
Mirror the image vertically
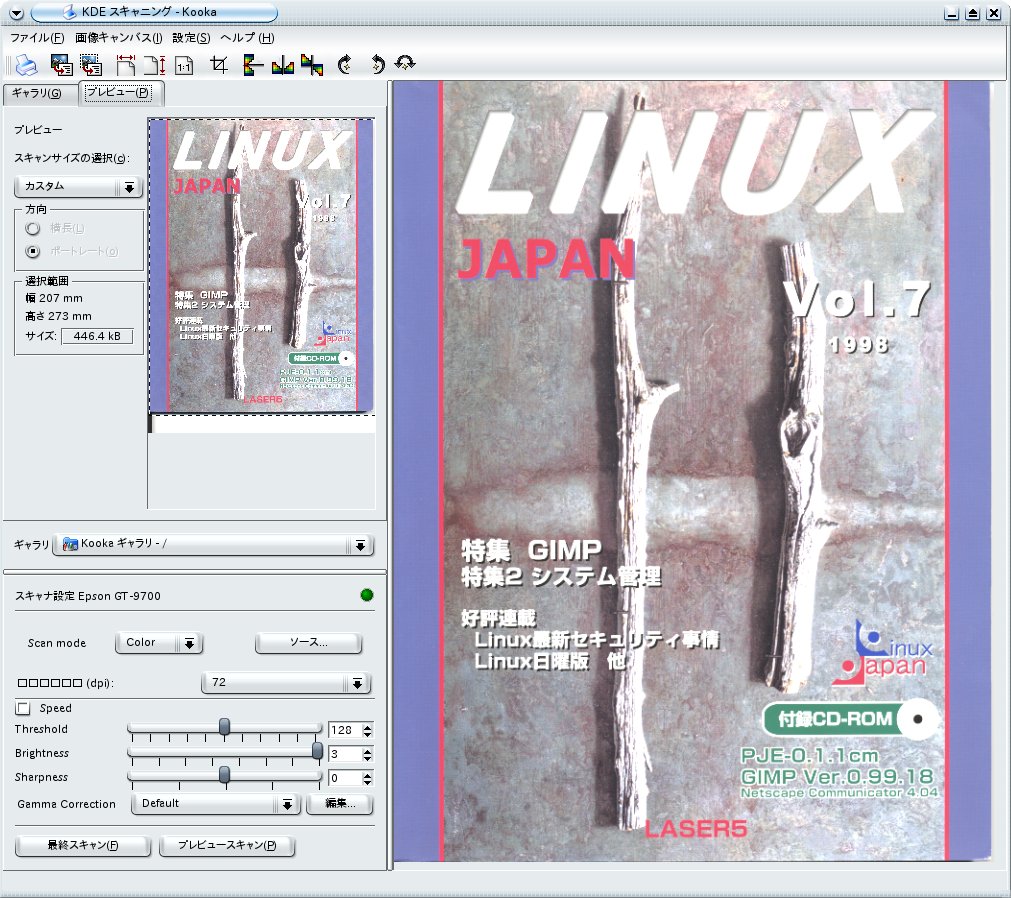coord(253,64)
